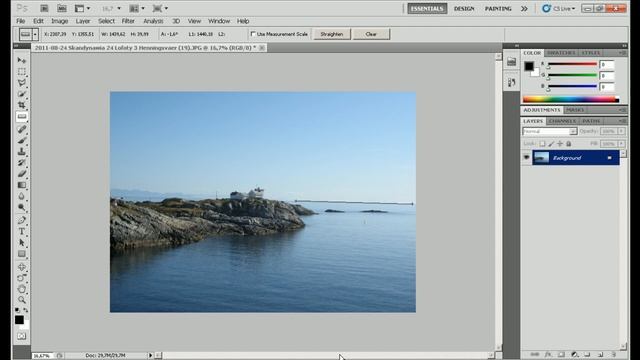This screenshot has height=360, width=640.
Task: Hide the Background layer eye icon
Action: (527, 157)
